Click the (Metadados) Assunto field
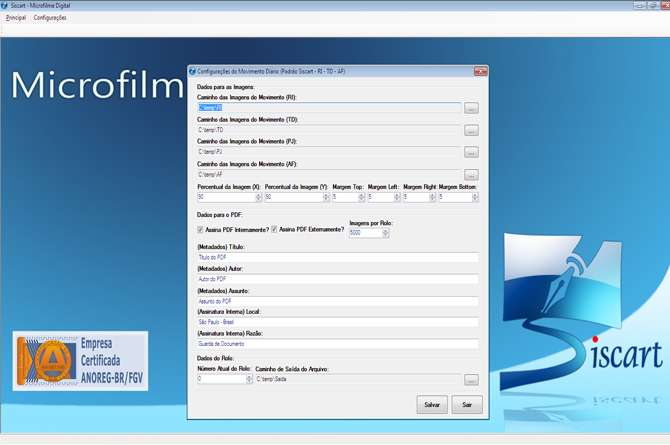The image size is (670, 445). click(338, 301)
